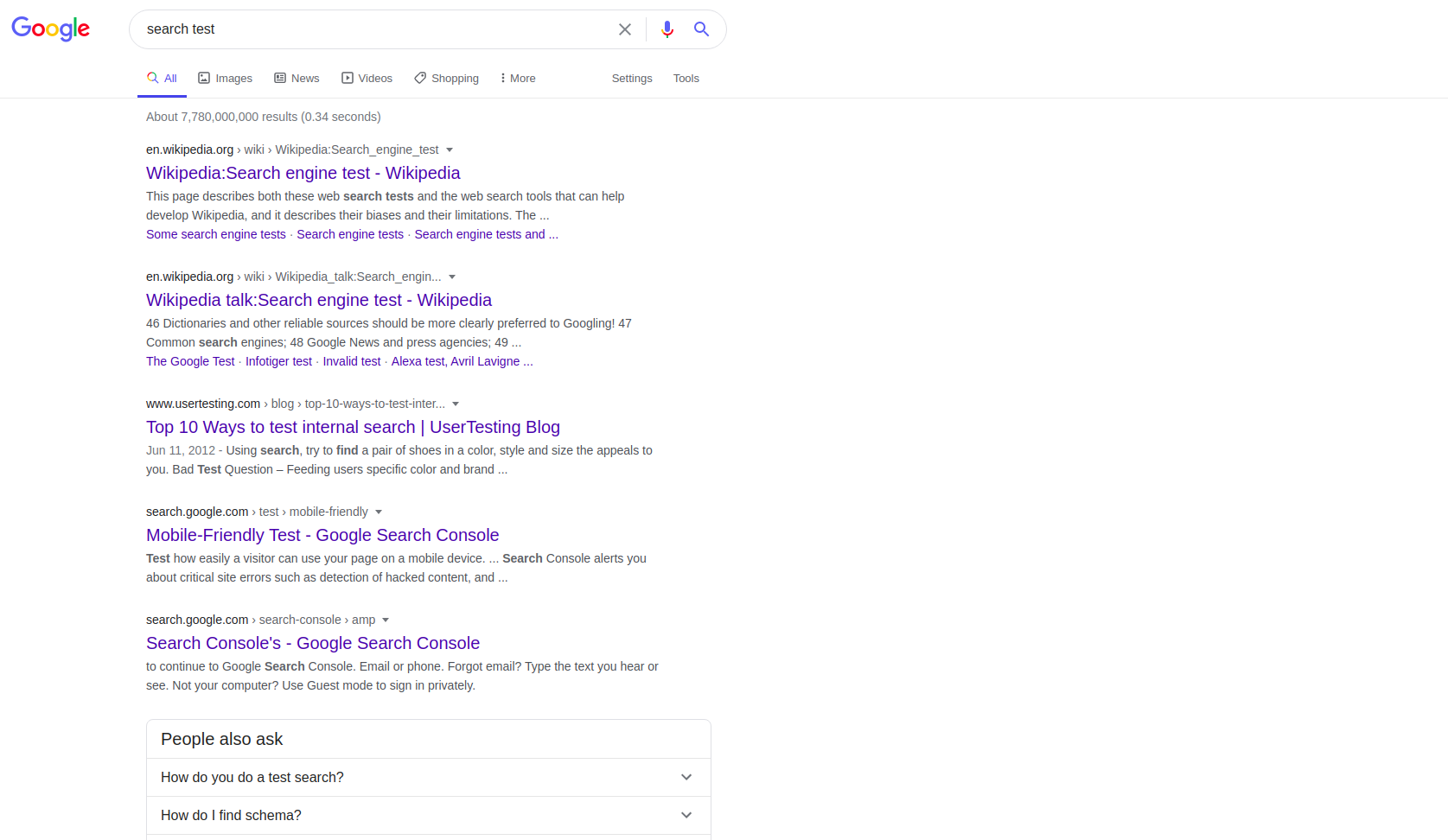Open the Shopping tab
The image size is (1448, 840).
[x=446, y=78]
